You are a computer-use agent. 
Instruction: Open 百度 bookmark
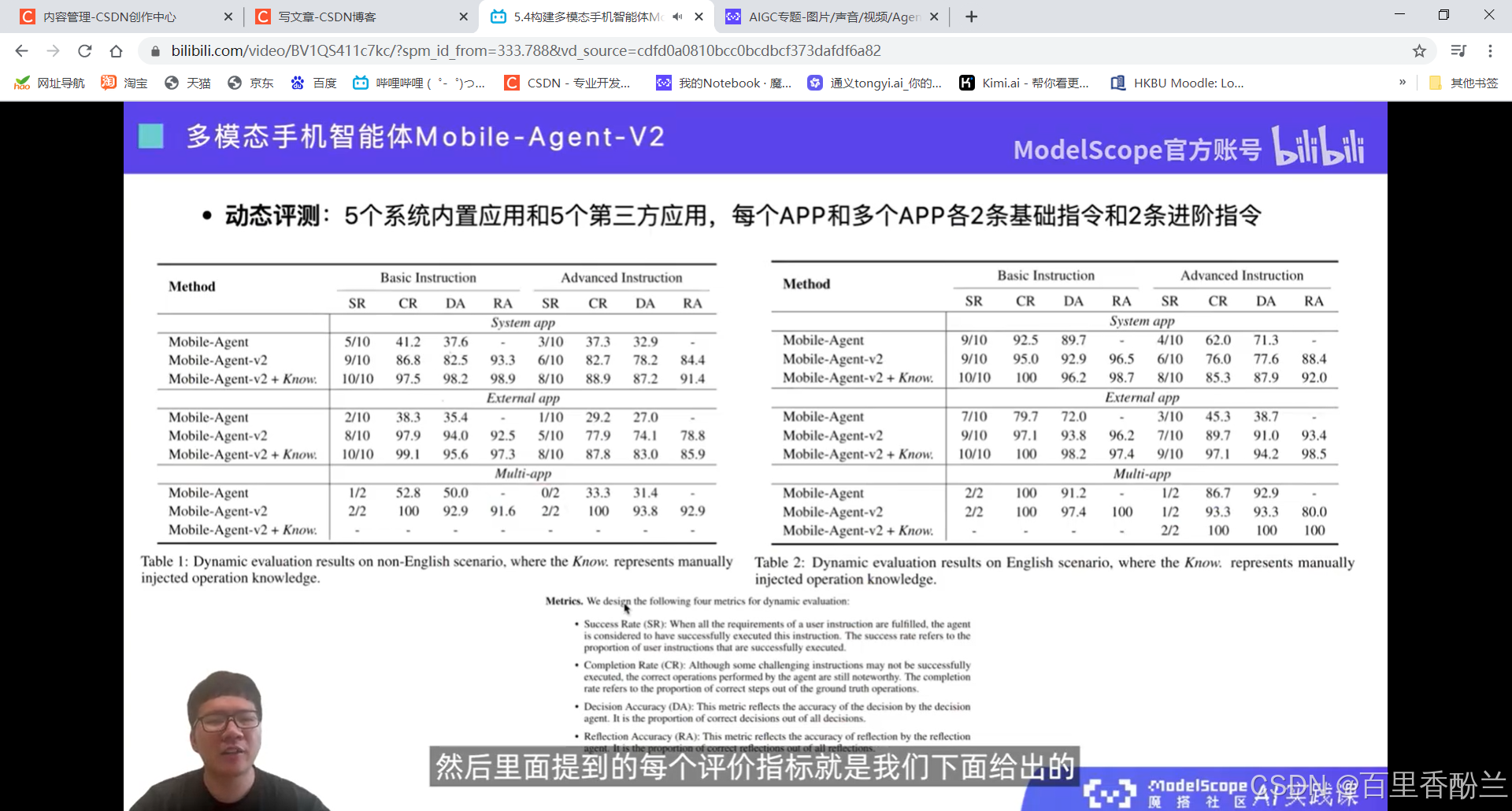pos(313,83)
